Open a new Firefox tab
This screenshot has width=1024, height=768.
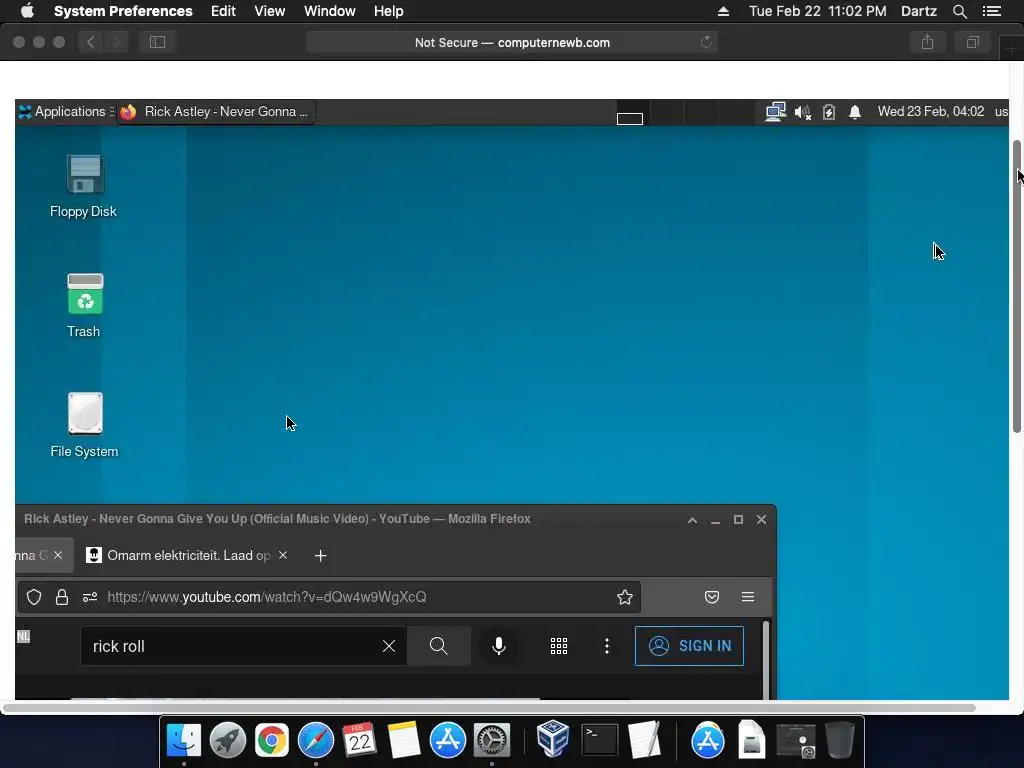coord(321,556)
